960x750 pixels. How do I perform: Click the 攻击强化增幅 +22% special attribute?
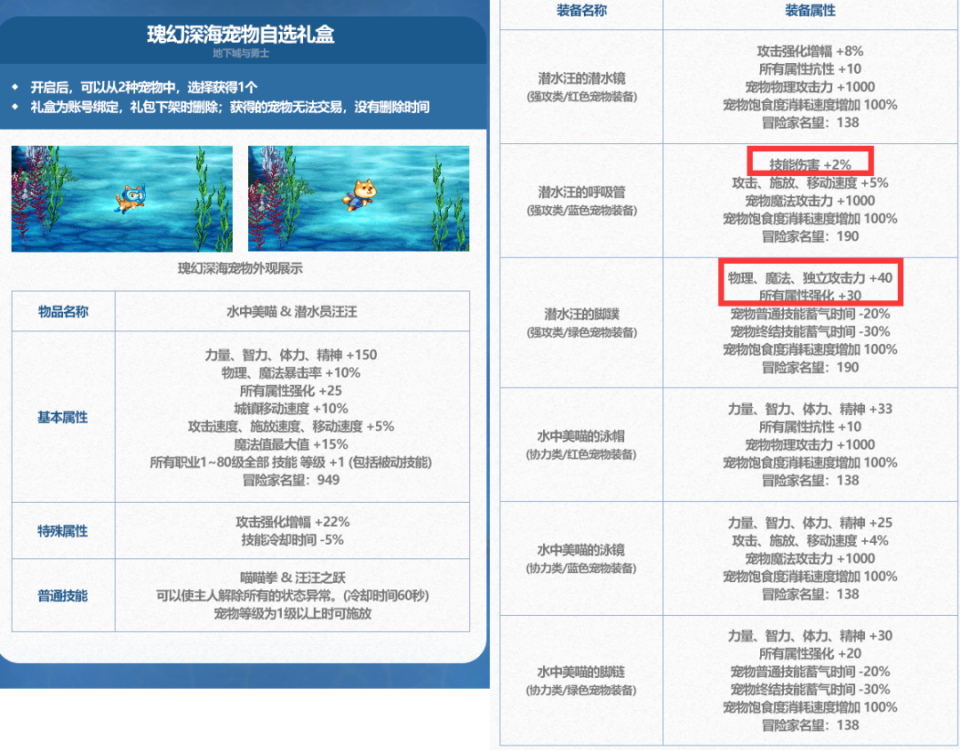292,522
